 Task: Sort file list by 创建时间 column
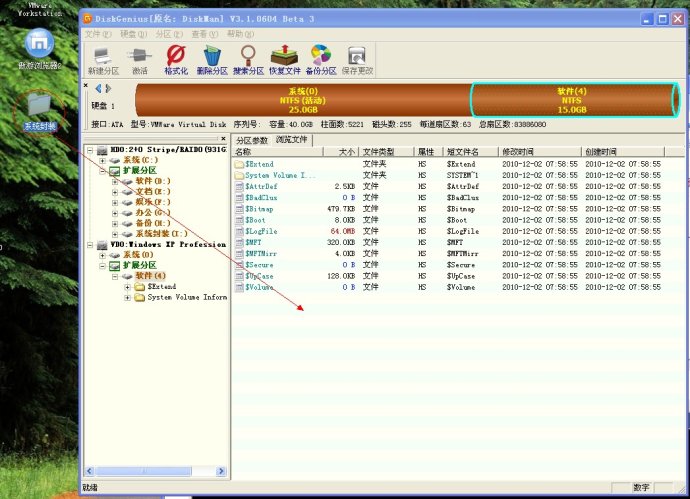point(623,152)
